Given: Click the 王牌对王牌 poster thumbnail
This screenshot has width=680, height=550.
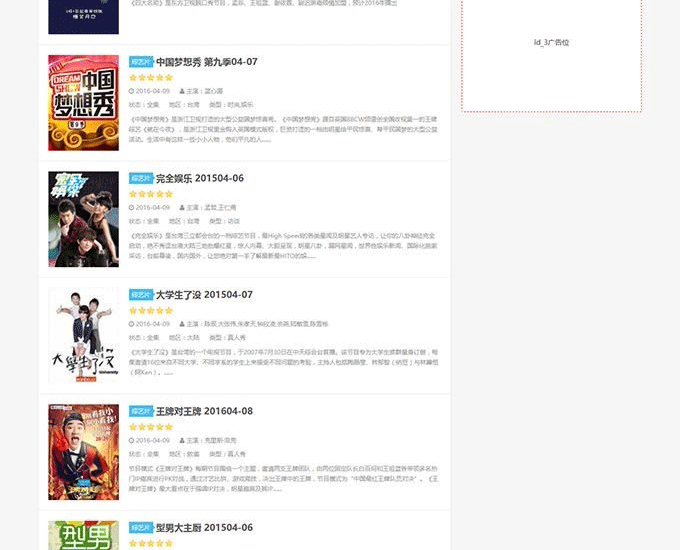Looking at the screenshot, I should tap(83, 452).
